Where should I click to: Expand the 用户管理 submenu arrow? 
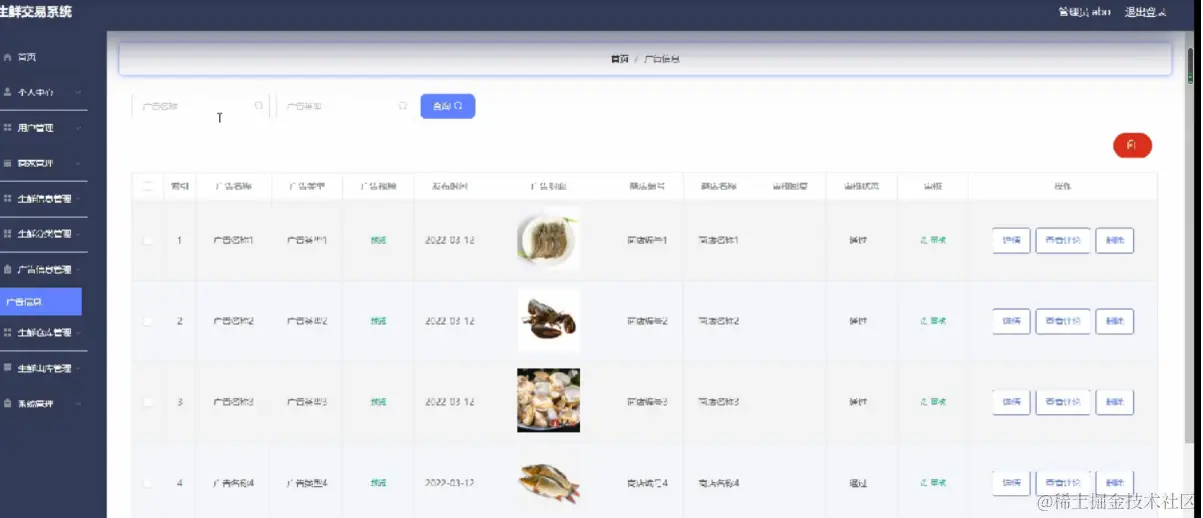[78, 128]
